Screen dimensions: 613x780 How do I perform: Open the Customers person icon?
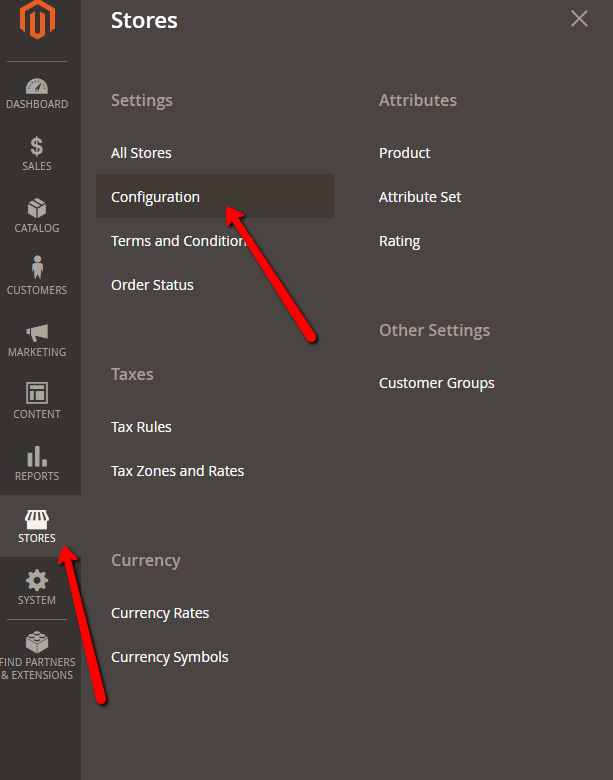tap(37, 268)
